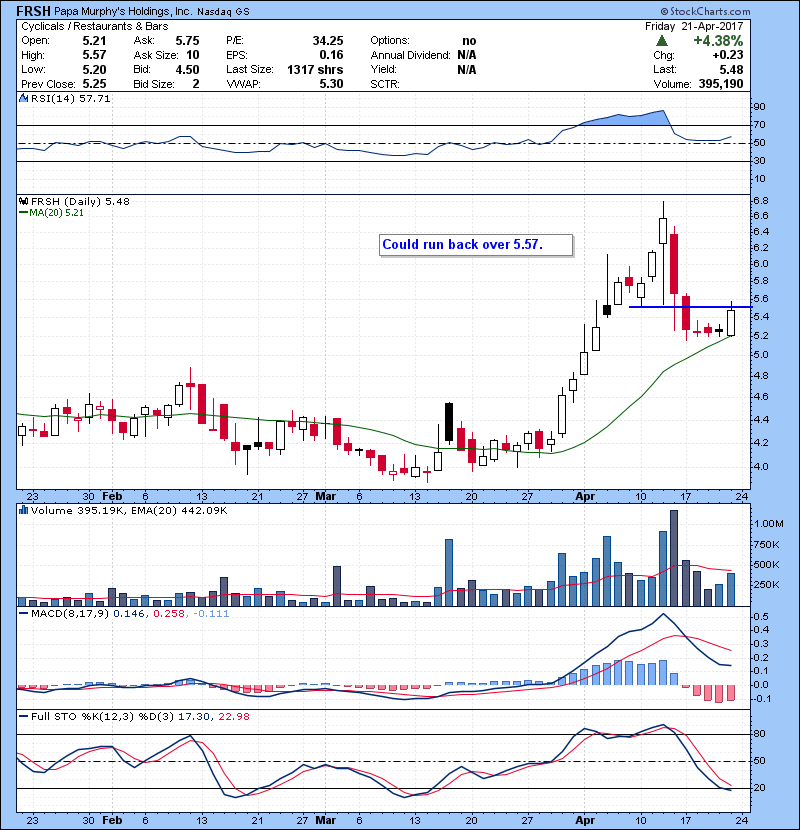Click the P/E ratio value 34.25
This screenshot has height=830, width=800.
tap(328, 41)
